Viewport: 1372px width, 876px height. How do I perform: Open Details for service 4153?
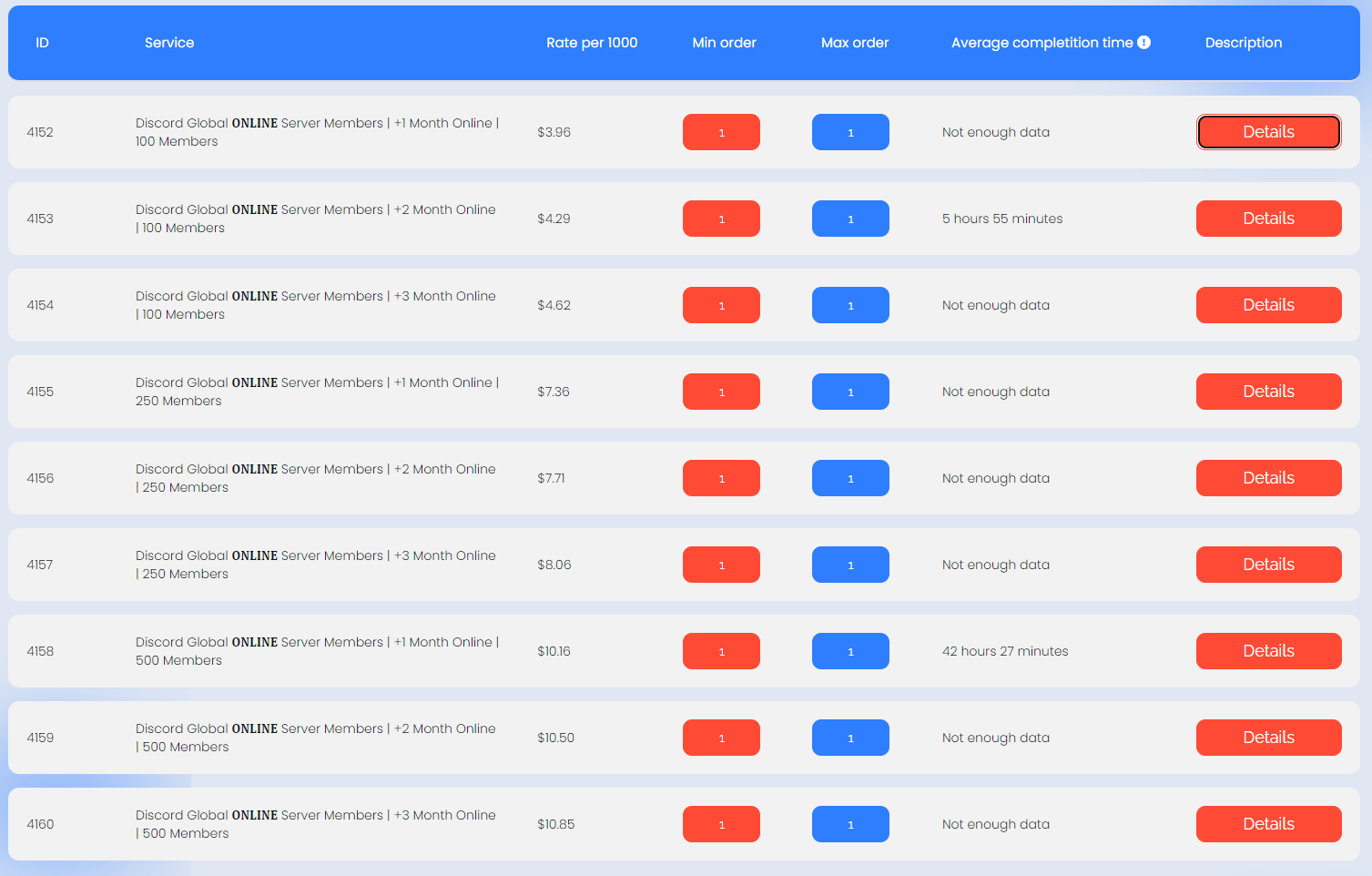click(x=1268, y=219)
